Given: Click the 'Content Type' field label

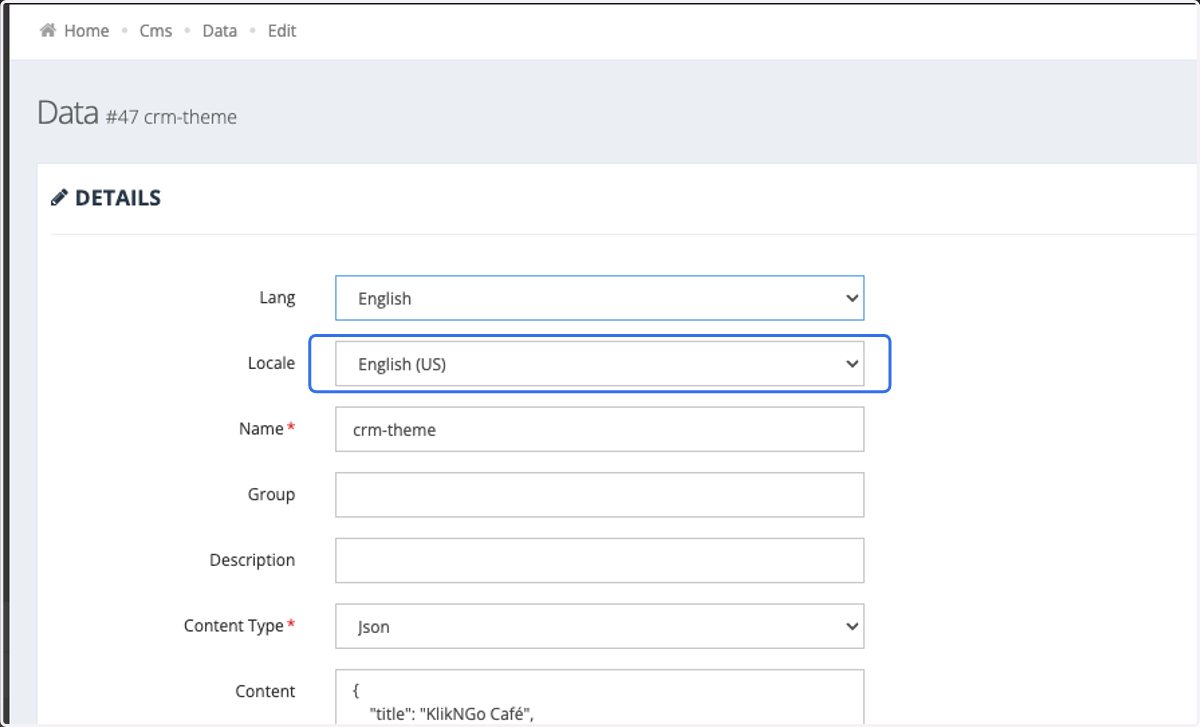Looking at the screenshot, I should click(x=234, y=626).
